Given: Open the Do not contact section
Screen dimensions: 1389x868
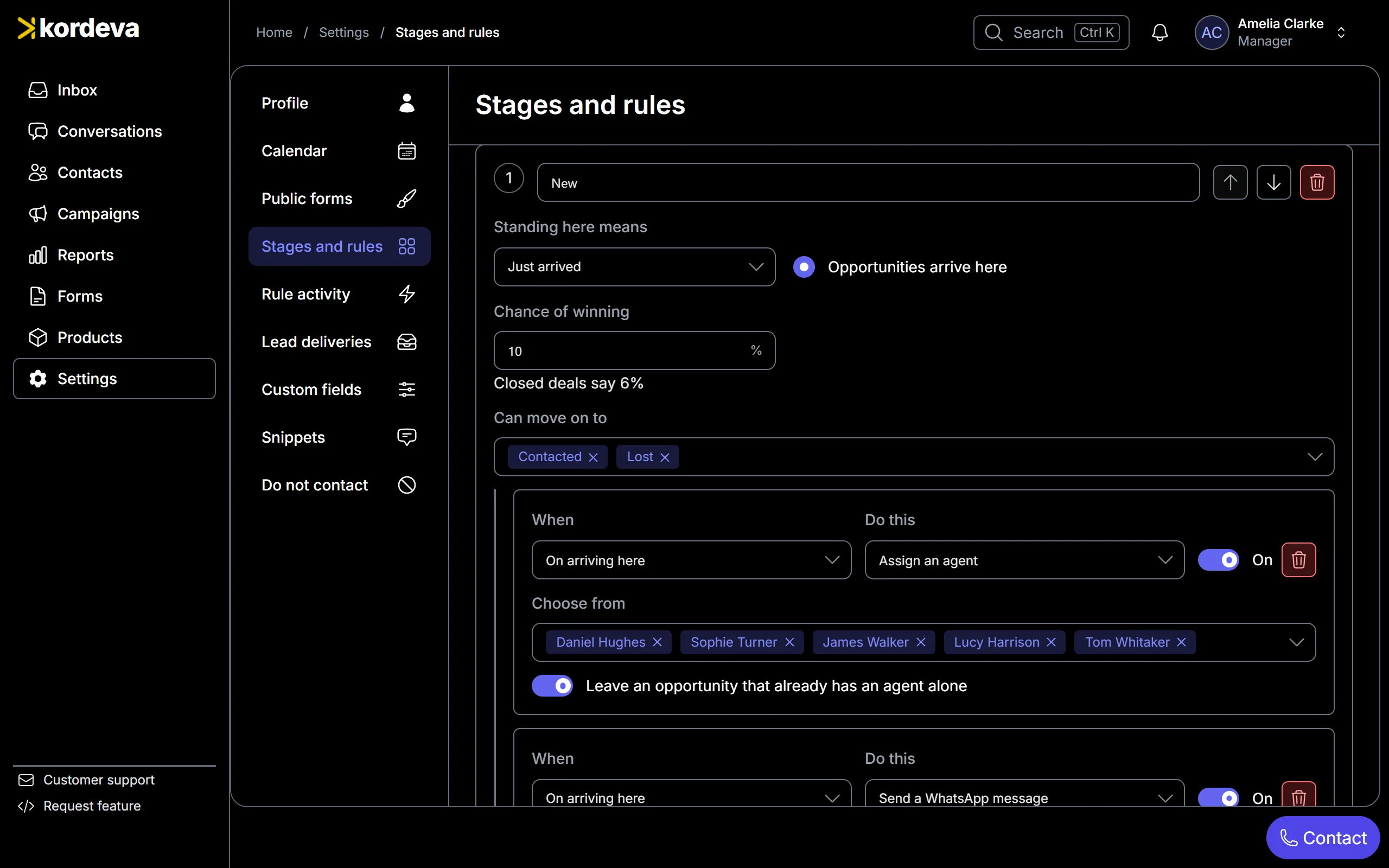Looking at the screenshot, I should coord(339,485).
